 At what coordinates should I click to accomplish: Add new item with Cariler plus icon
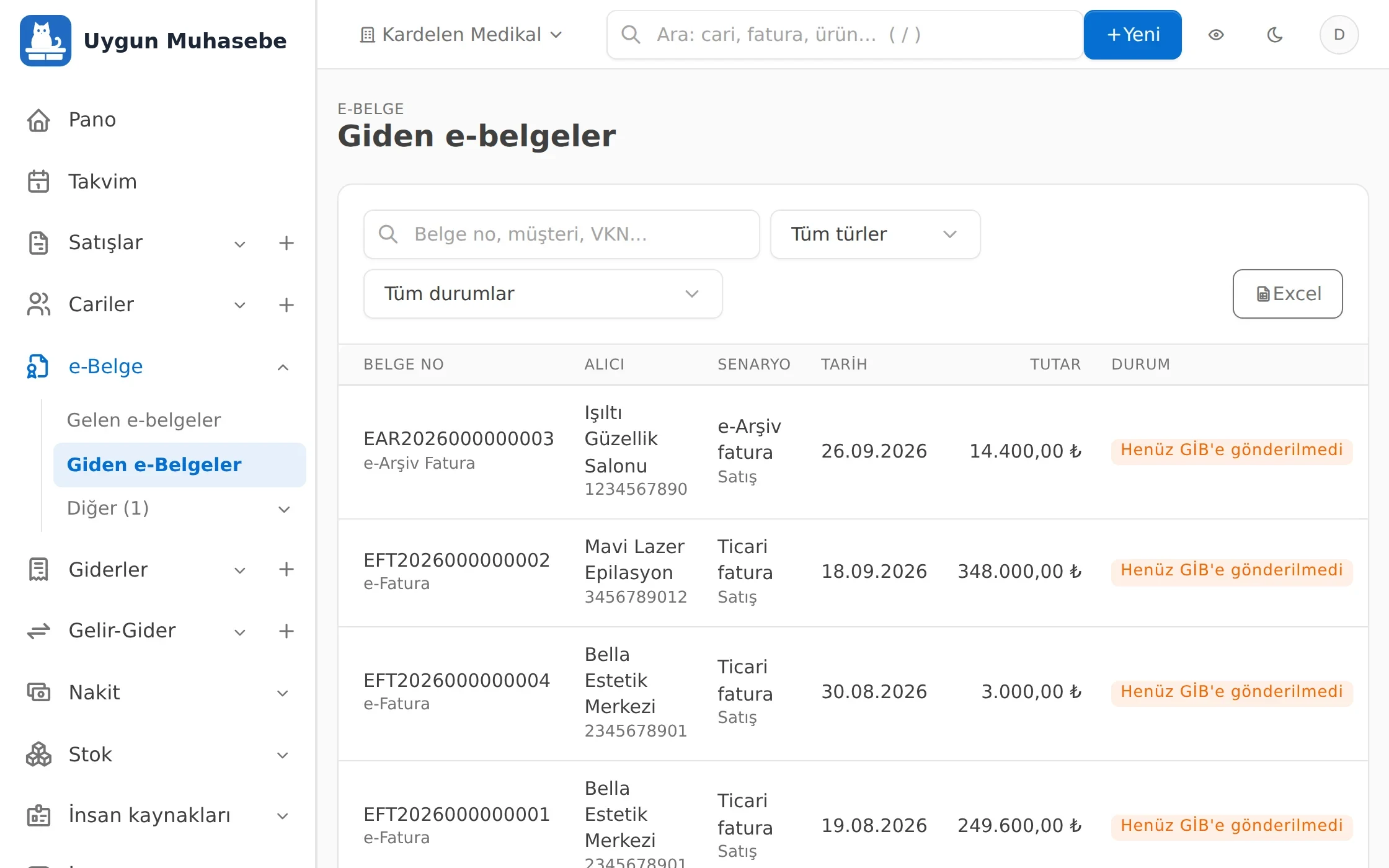tap(286, 305)
